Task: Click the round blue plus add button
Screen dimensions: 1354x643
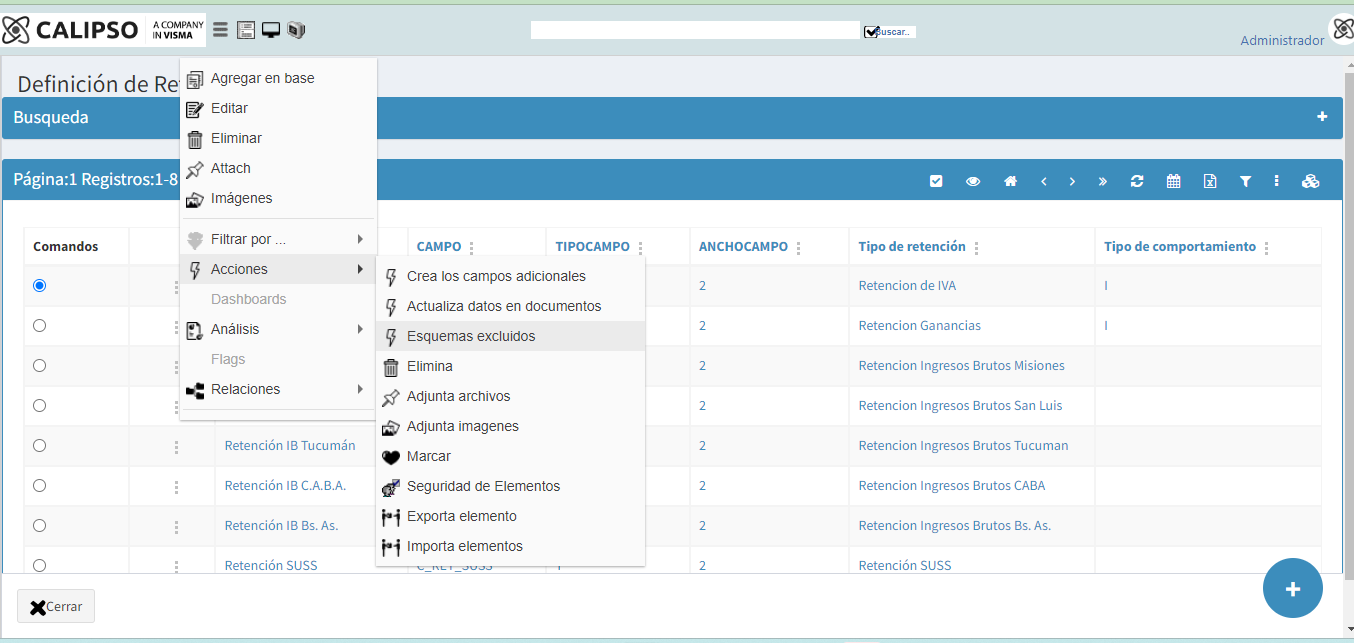Action: click(x=1293, y=588)
